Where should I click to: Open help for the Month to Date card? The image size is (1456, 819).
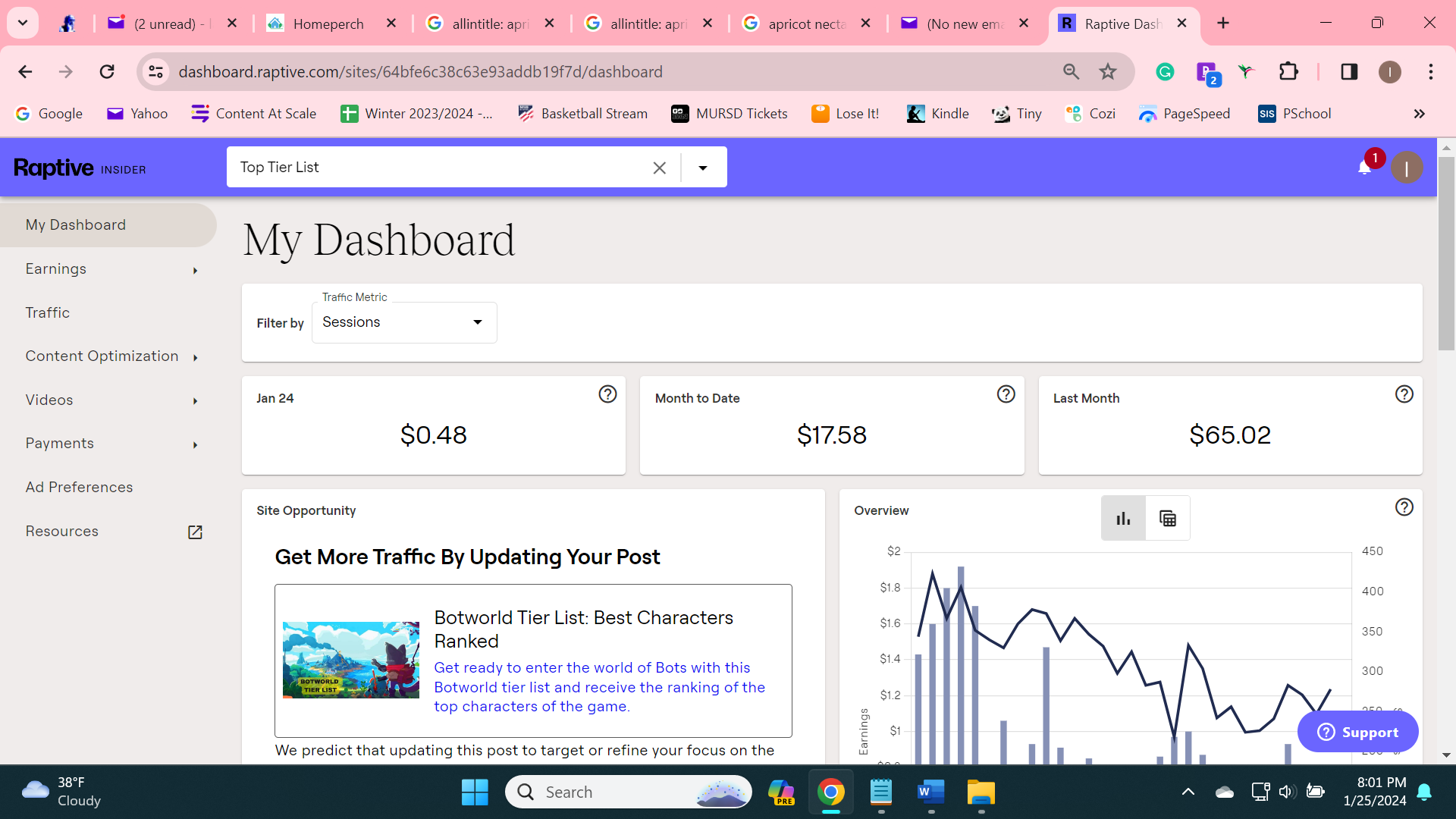(1006, 394)
